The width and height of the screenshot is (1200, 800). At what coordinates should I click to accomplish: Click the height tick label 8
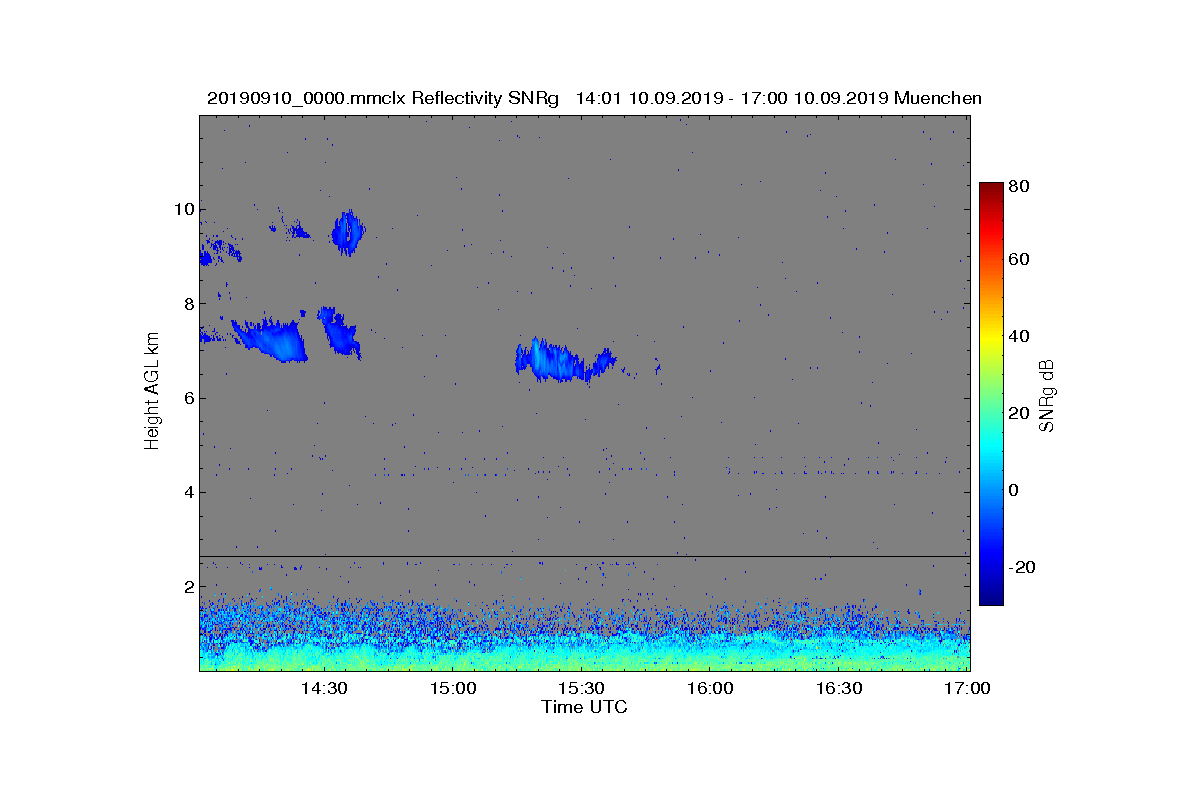[x=187, y=303]
